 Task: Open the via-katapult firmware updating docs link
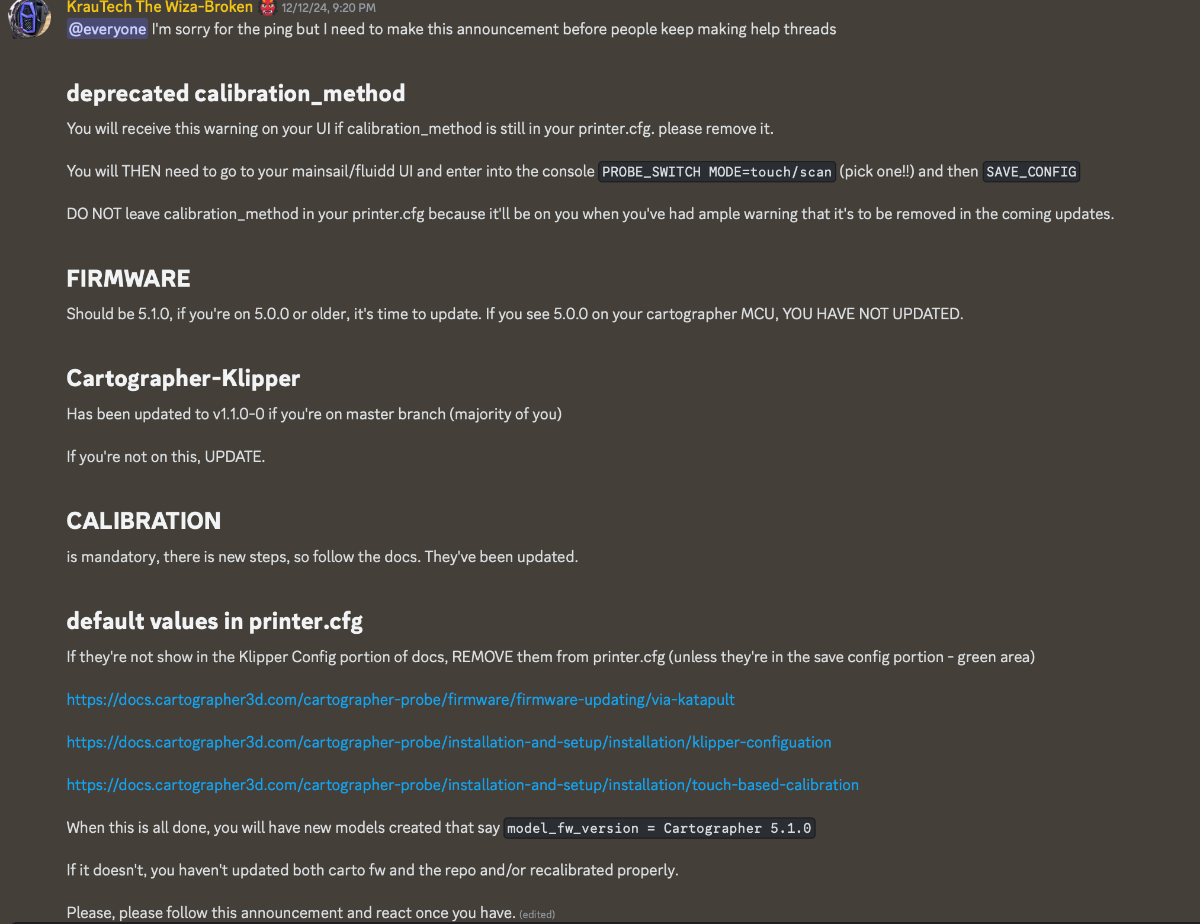(401, 700)
